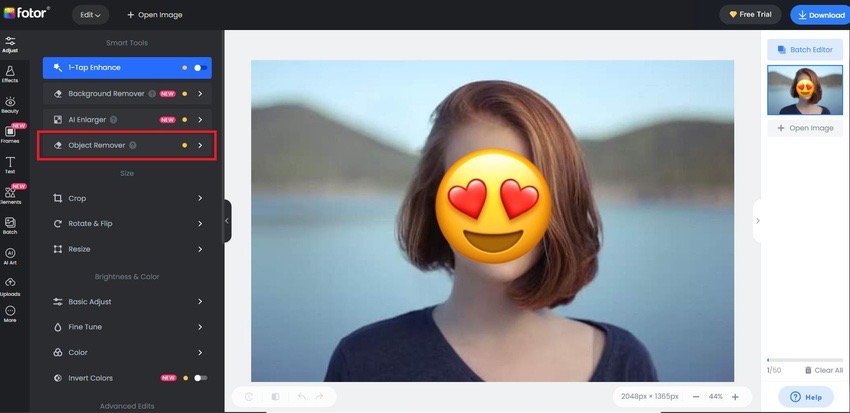Open the Elements sidebar tab
The width and height of the screenshot is (850, 413).
10,196
